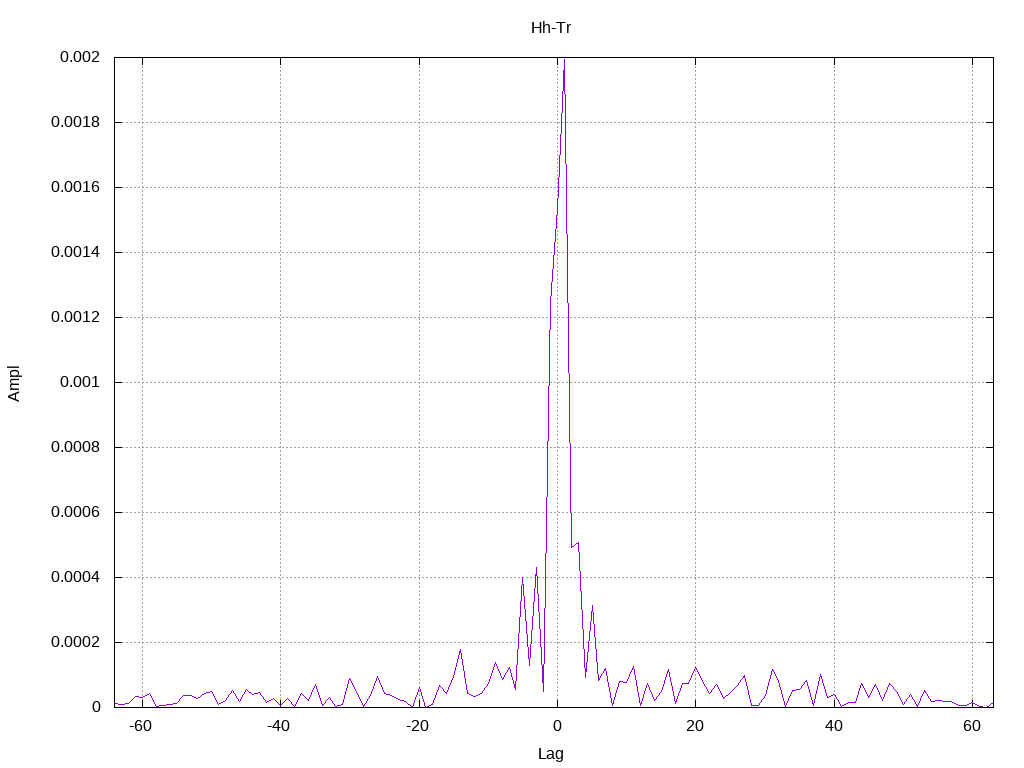Click the y-axis value 0.001

(80, 382)
